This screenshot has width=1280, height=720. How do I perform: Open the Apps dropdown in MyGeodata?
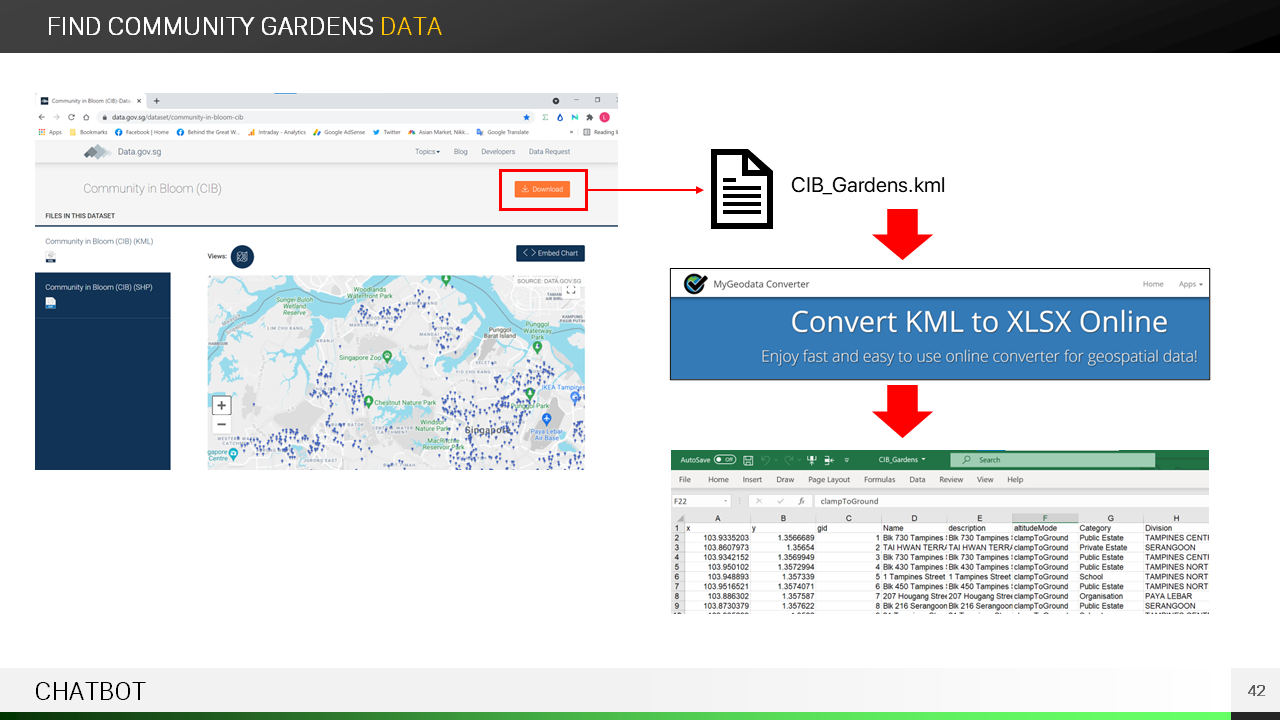[x=1190, y=284]
